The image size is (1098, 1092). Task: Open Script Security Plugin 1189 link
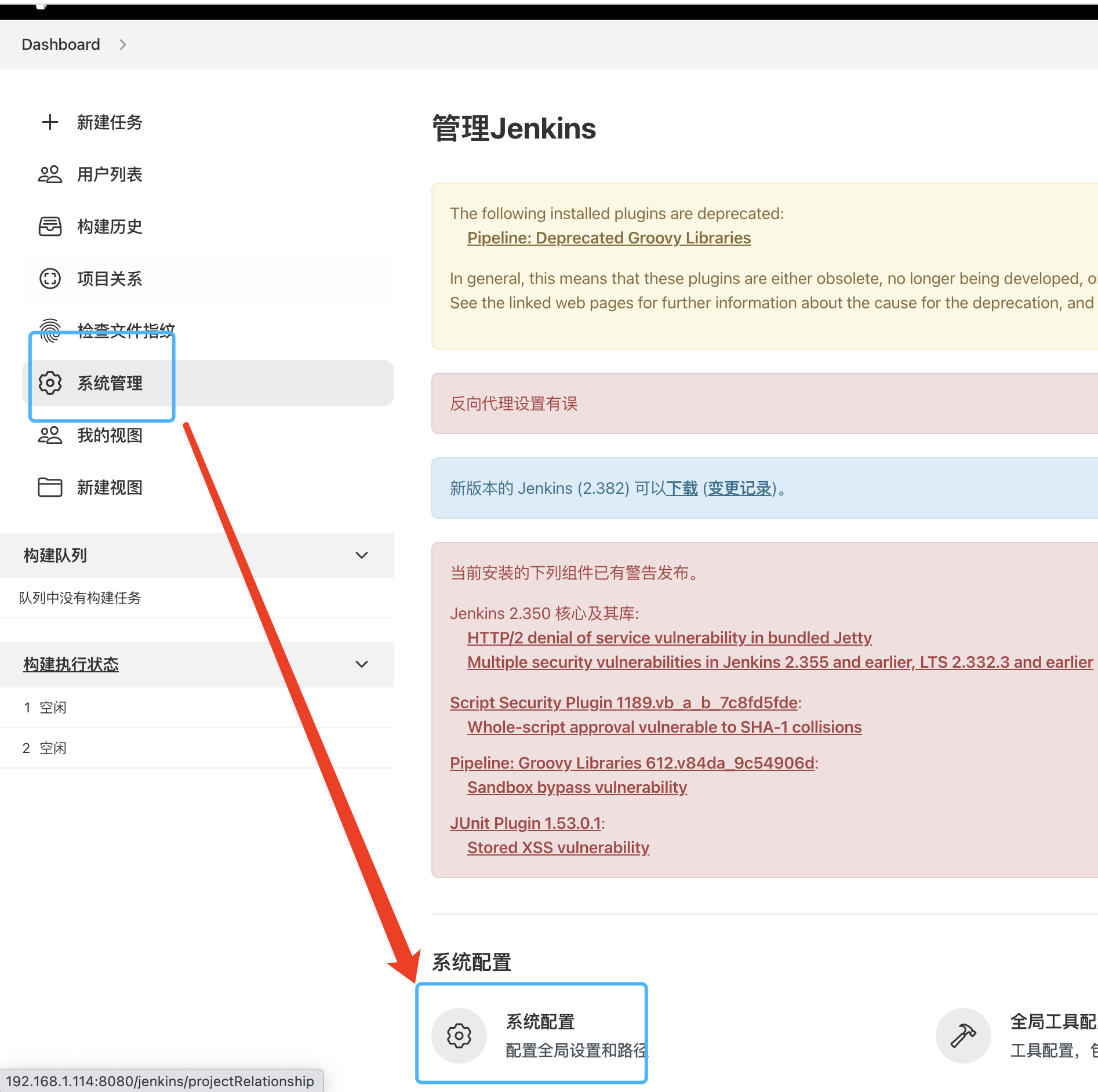coord(624,702)
